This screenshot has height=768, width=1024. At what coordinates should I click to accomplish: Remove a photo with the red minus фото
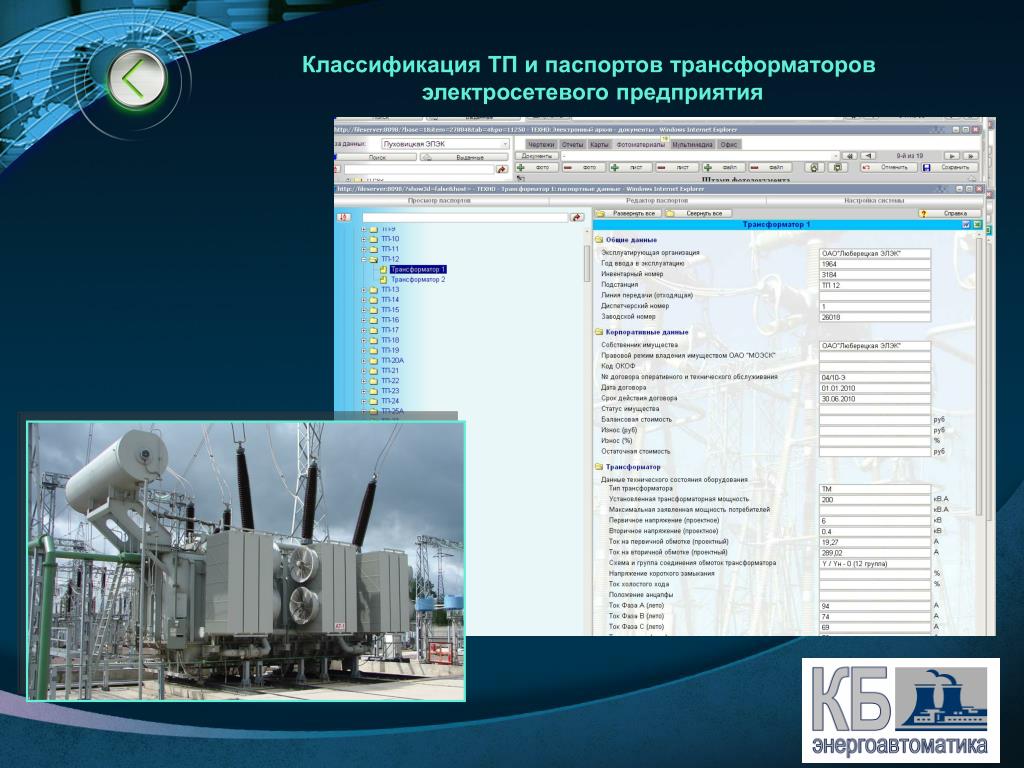point(584,168)
